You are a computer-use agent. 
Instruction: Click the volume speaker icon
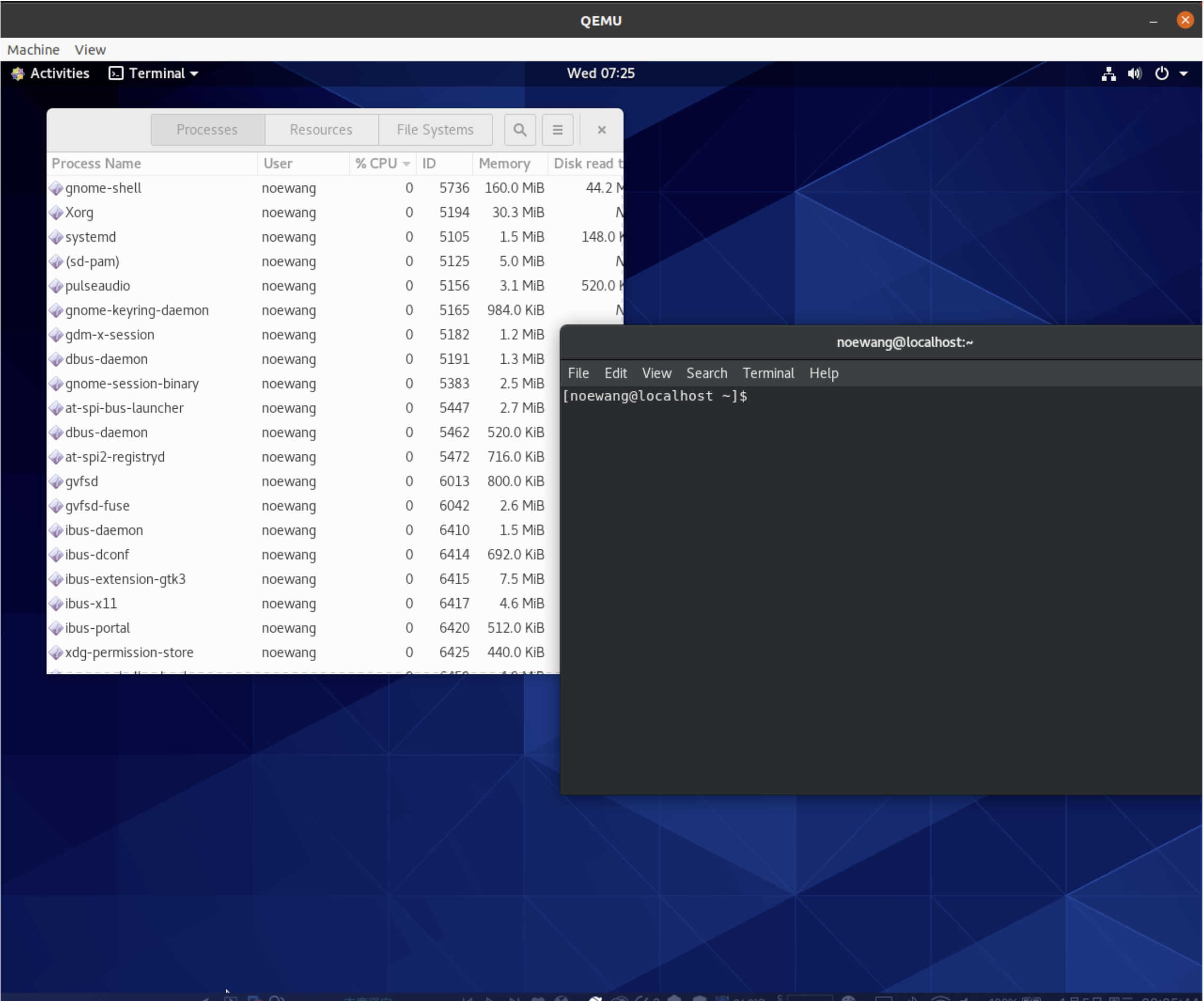pos(1134,73)
